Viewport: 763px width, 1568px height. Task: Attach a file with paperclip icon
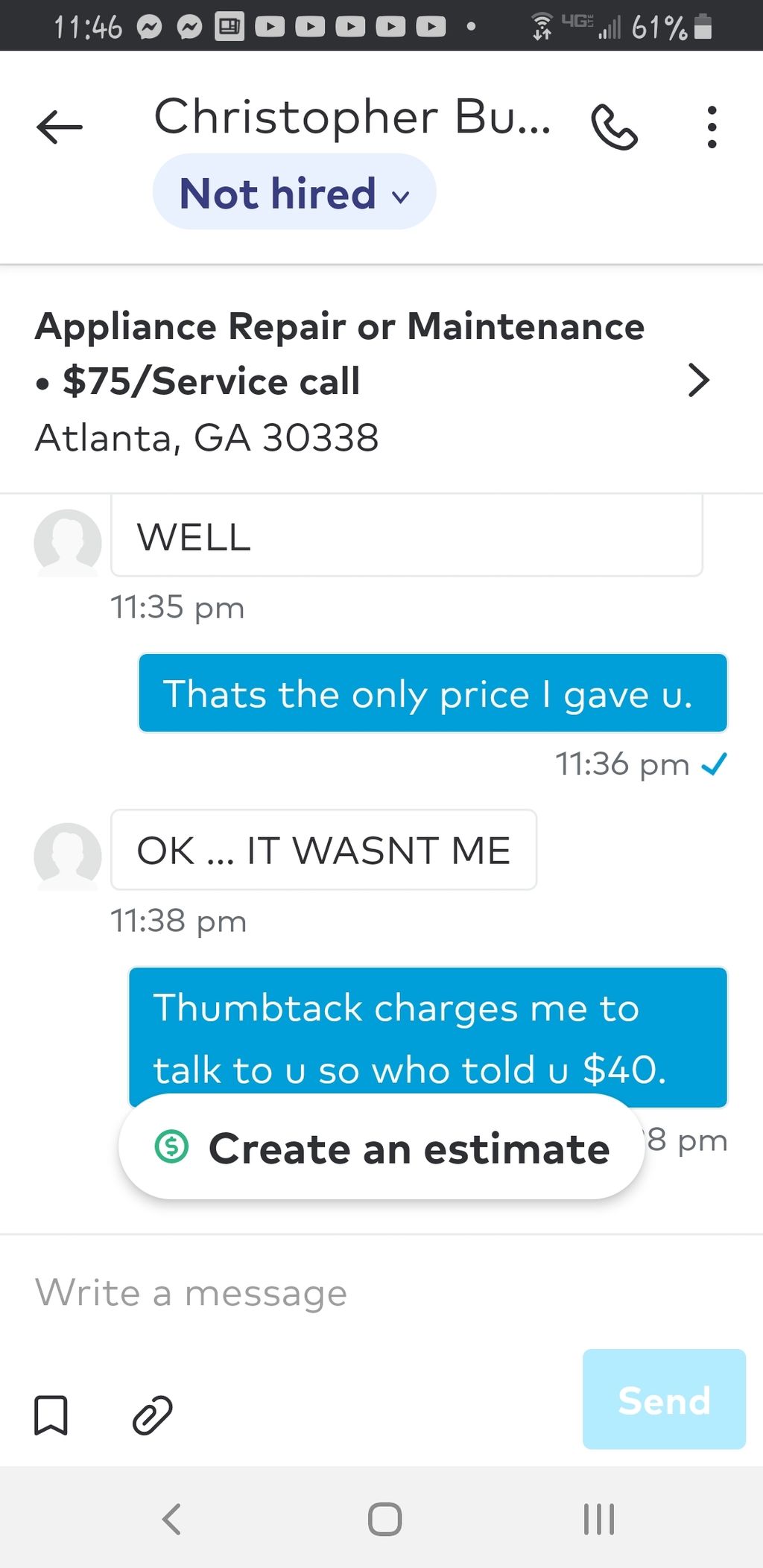[x=152, y=1415]
